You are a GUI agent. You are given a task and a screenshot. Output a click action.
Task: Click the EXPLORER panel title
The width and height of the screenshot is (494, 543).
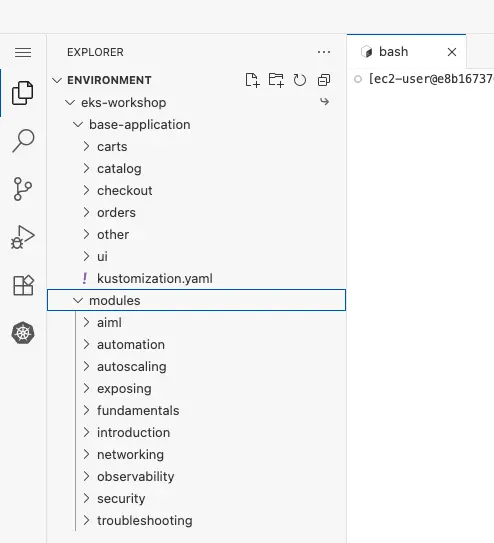[95, 52]
